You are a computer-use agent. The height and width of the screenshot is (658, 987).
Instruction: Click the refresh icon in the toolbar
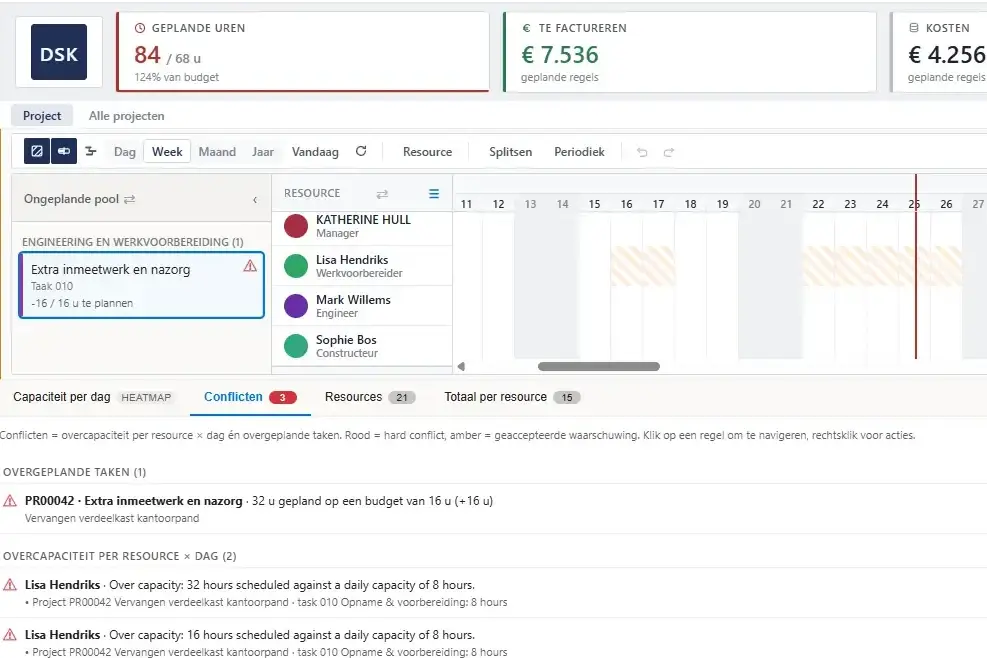(361, 151)
